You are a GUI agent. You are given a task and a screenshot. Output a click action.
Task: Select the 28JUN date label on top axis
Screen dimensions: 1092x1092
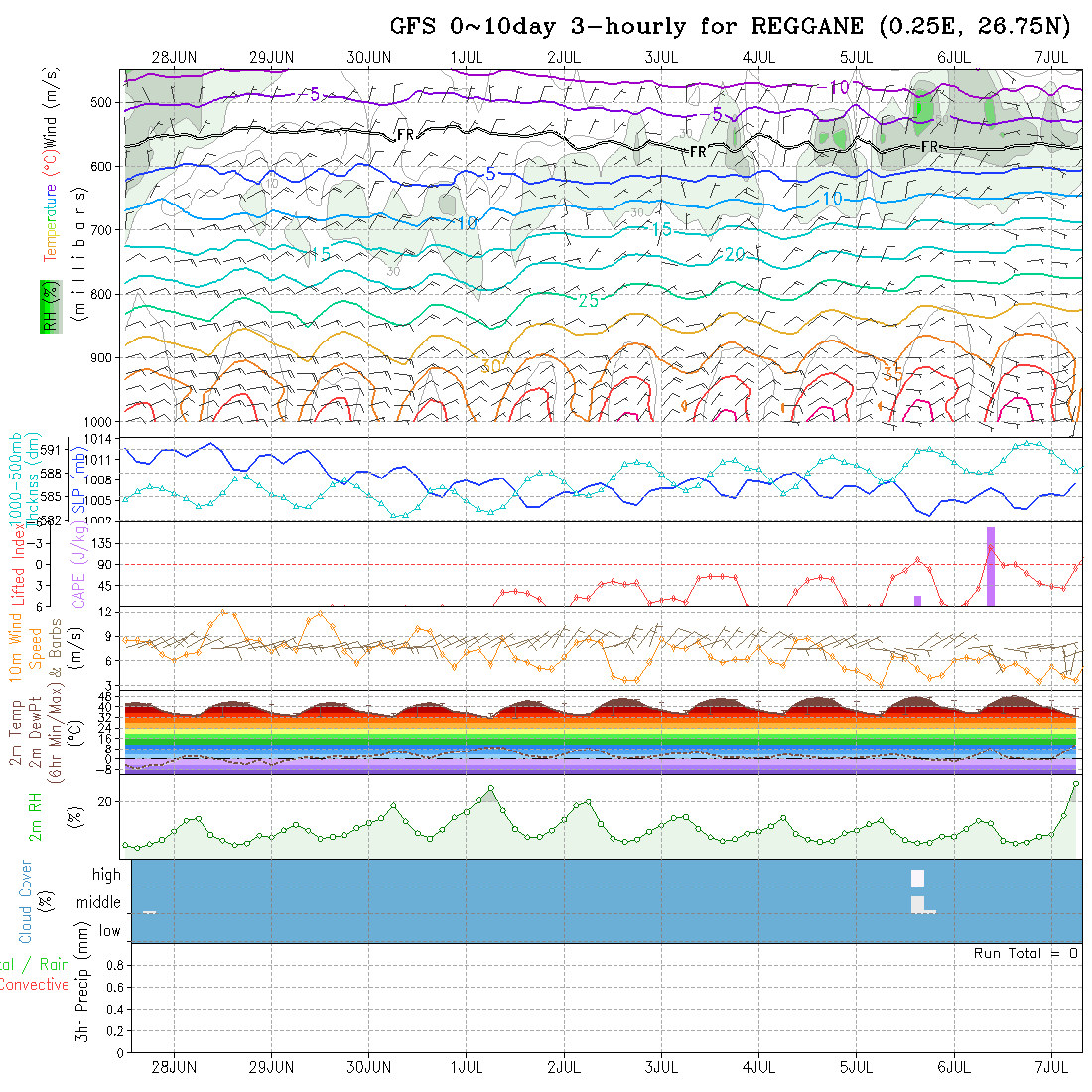(x=175, y=57)
